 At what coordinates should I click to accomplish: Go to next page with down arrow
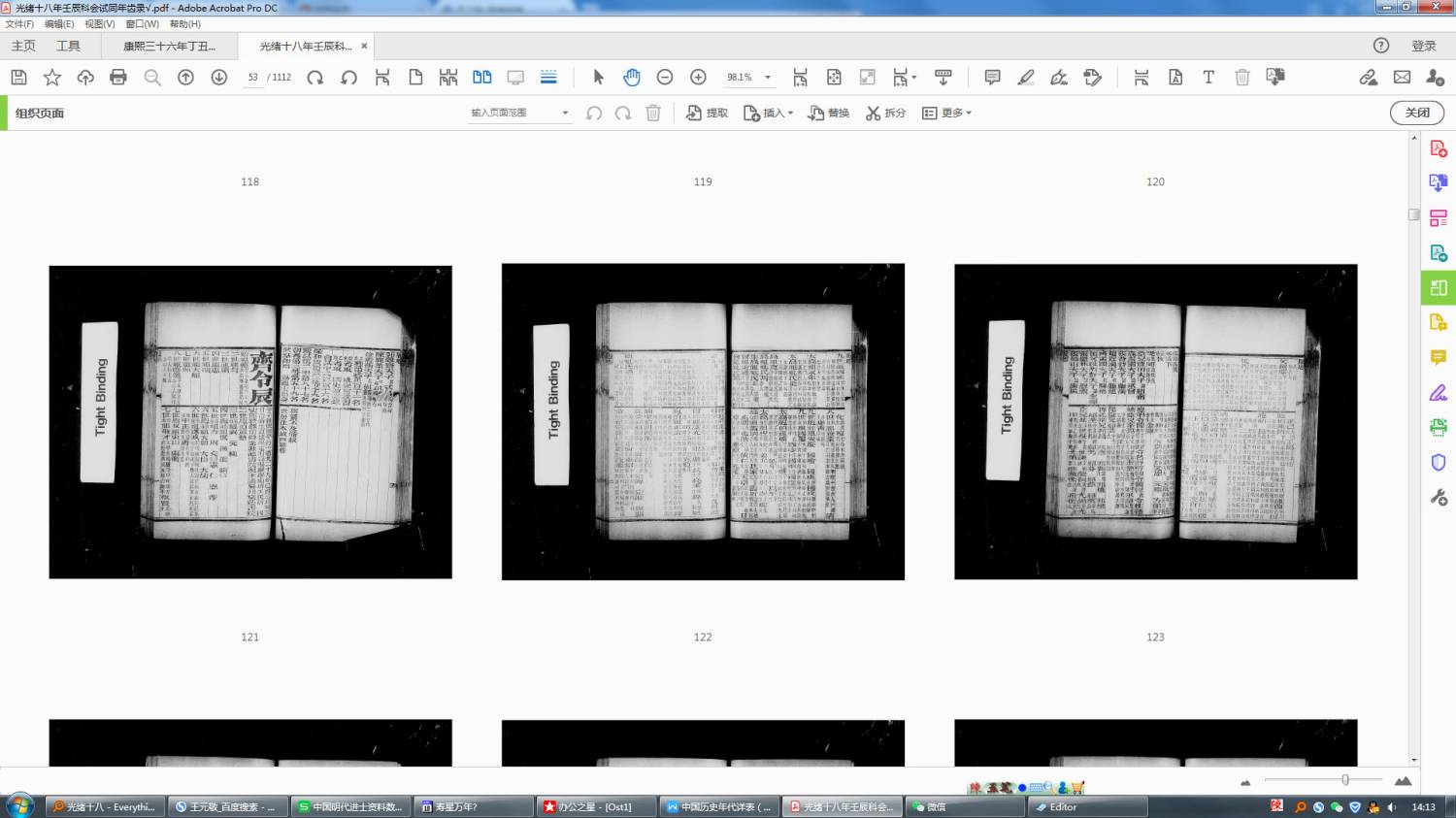(219, 78)
